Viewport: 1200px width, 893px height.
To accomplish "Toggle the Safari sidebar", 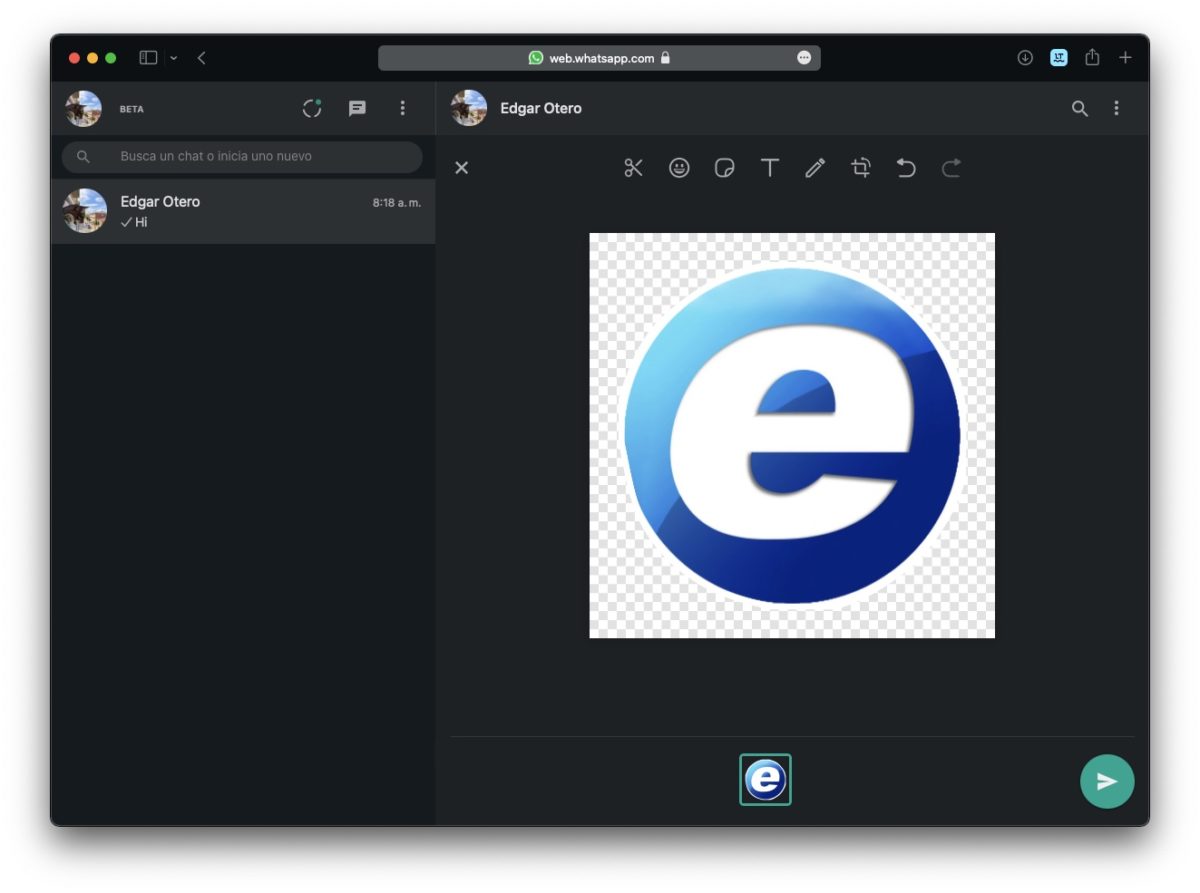I will (148, 58).
